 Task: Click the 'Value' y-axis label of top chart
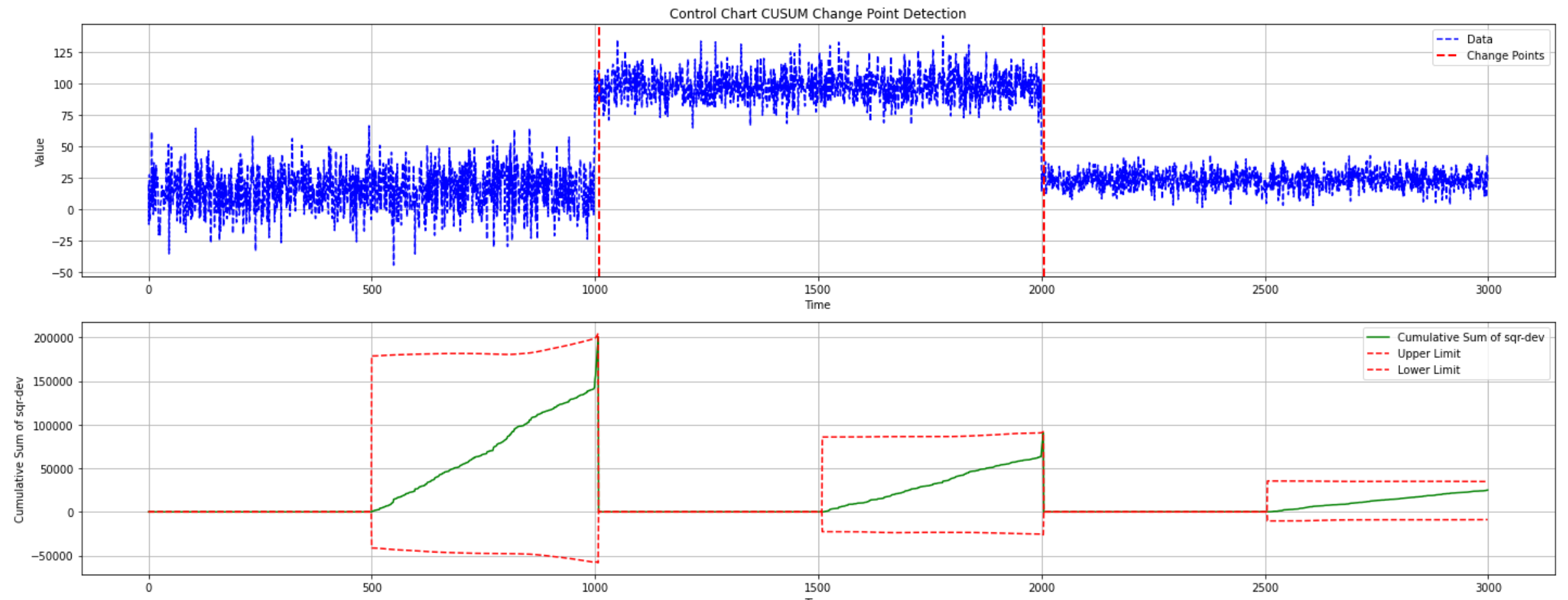click(40, 152)
